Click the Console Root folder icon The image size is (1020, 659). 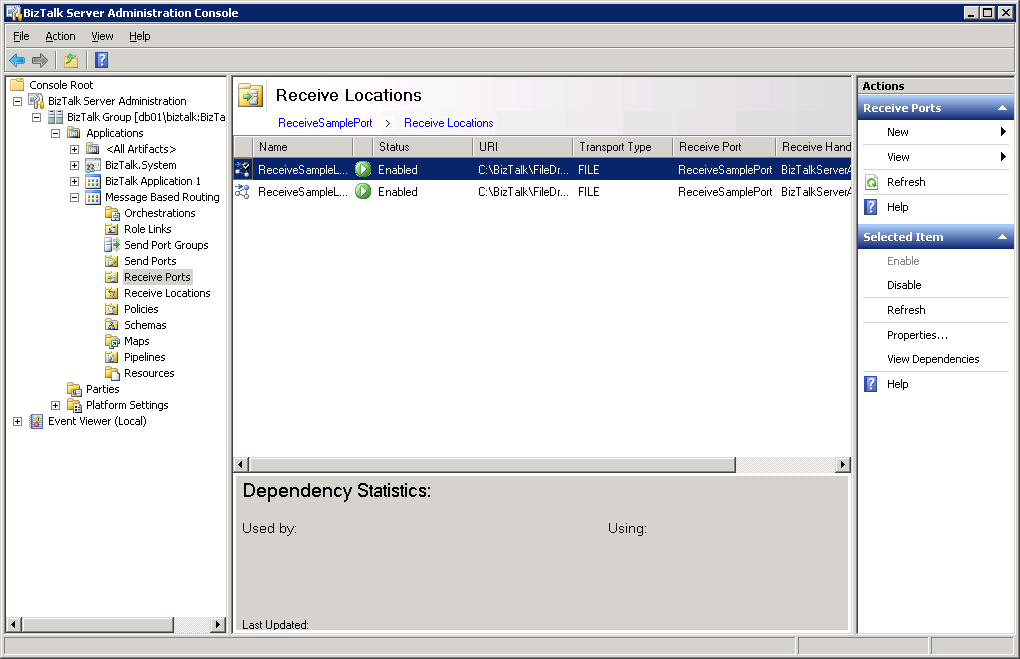[17, 85]
